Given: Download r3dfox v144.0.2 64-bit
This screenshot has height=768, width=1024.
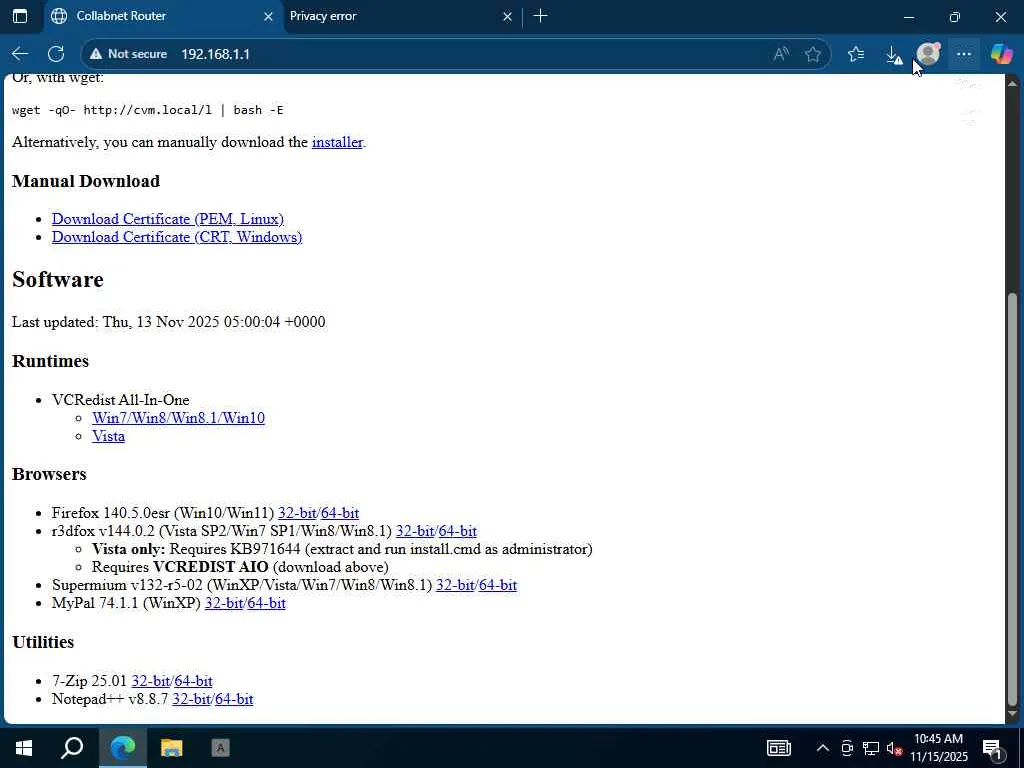Looking at the screenshot, I should coord(457,531).
